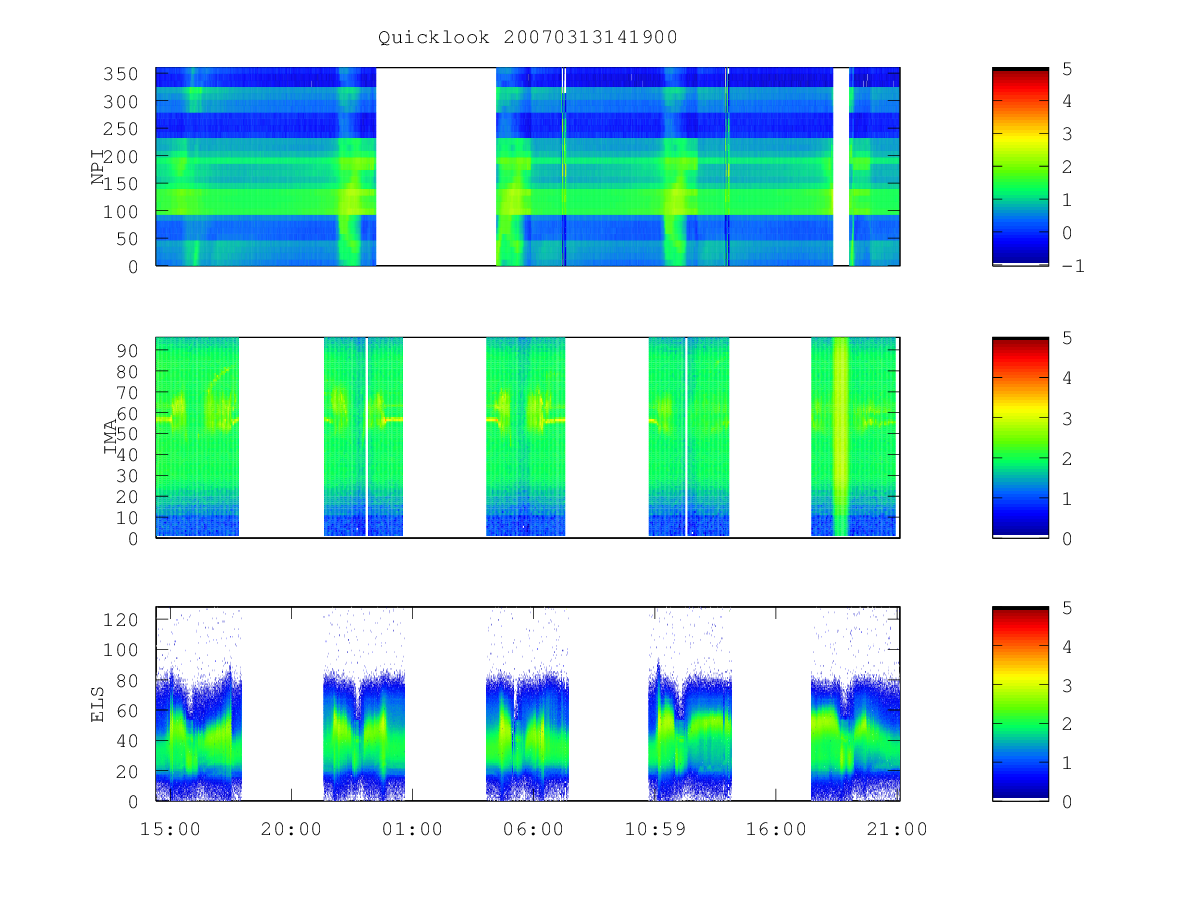
Task: Click the 10:59 time axis label
Action: (655, 828)
